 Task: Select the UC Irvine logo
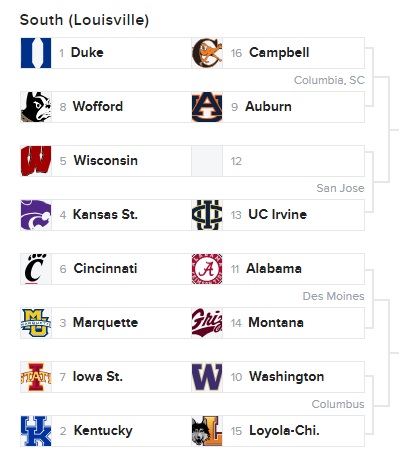point(207,215)
